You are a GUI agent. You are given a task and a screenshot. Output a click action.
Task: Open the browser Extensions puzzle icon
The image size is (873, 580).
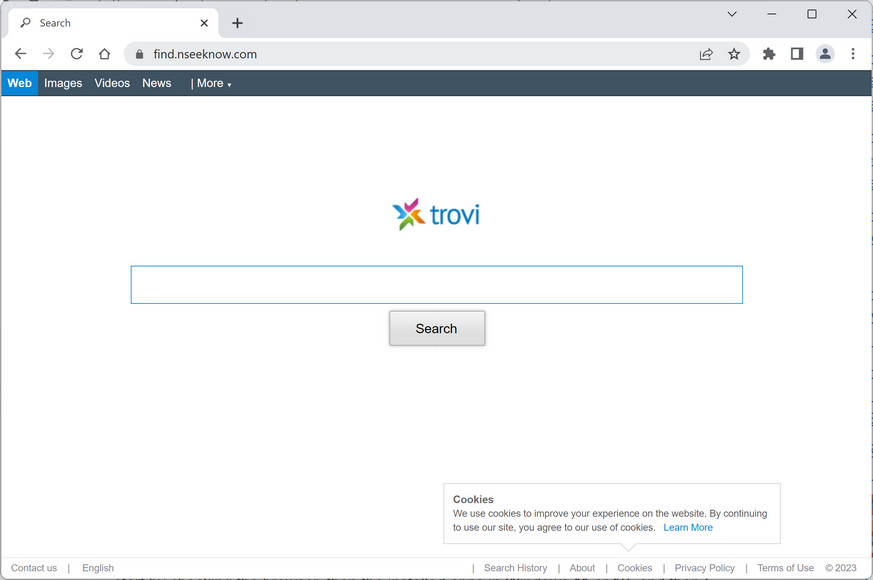[768, 54]
